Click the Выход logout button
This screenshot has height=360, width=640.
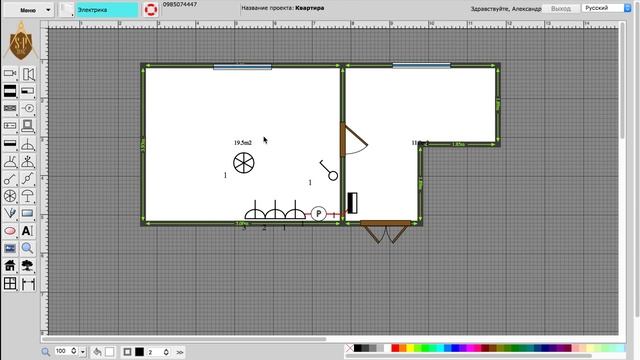(561, 8)
